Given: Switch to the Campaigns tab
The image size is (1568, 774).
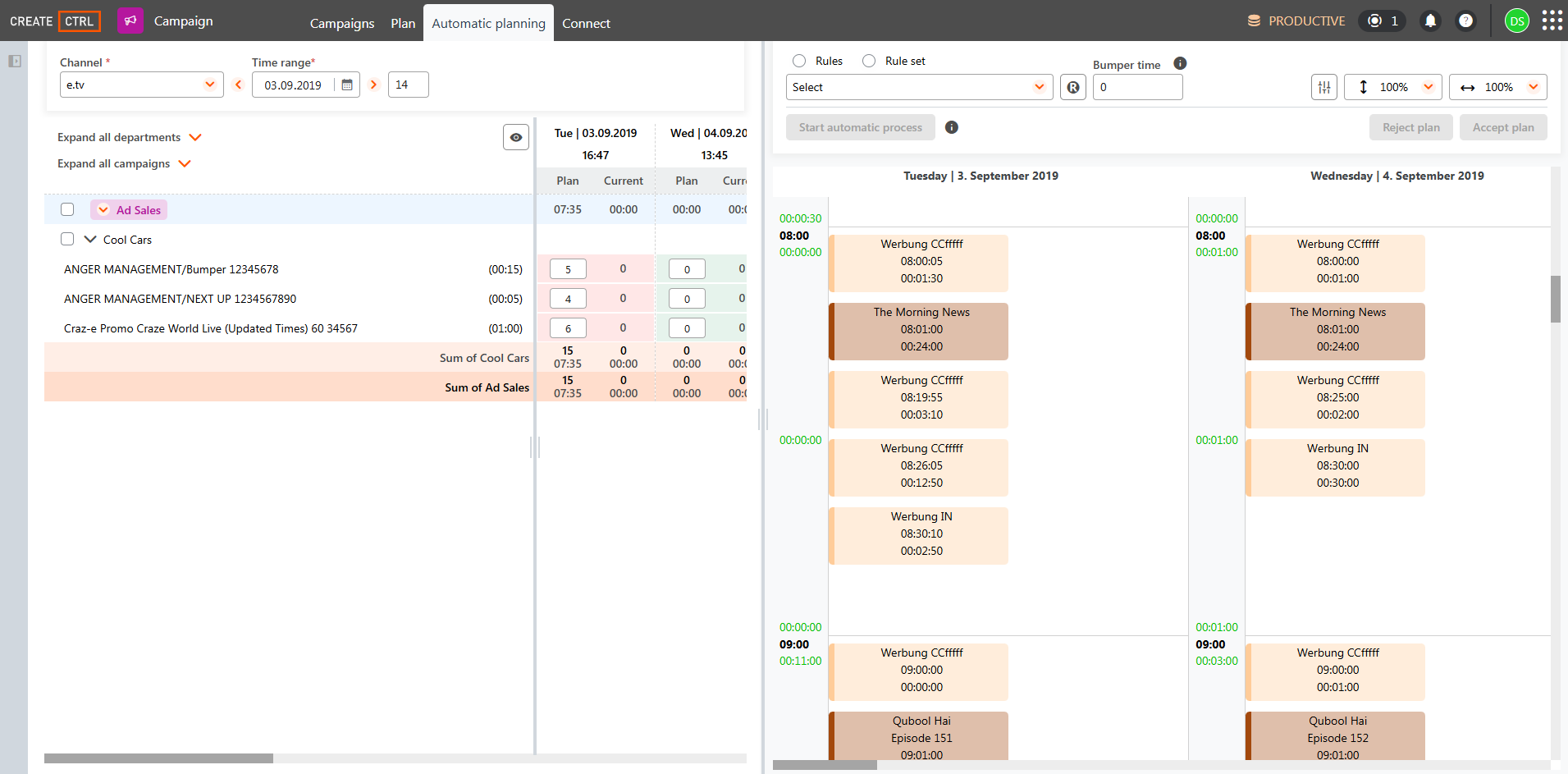Looking at the screenshot, I should [342, 23].
